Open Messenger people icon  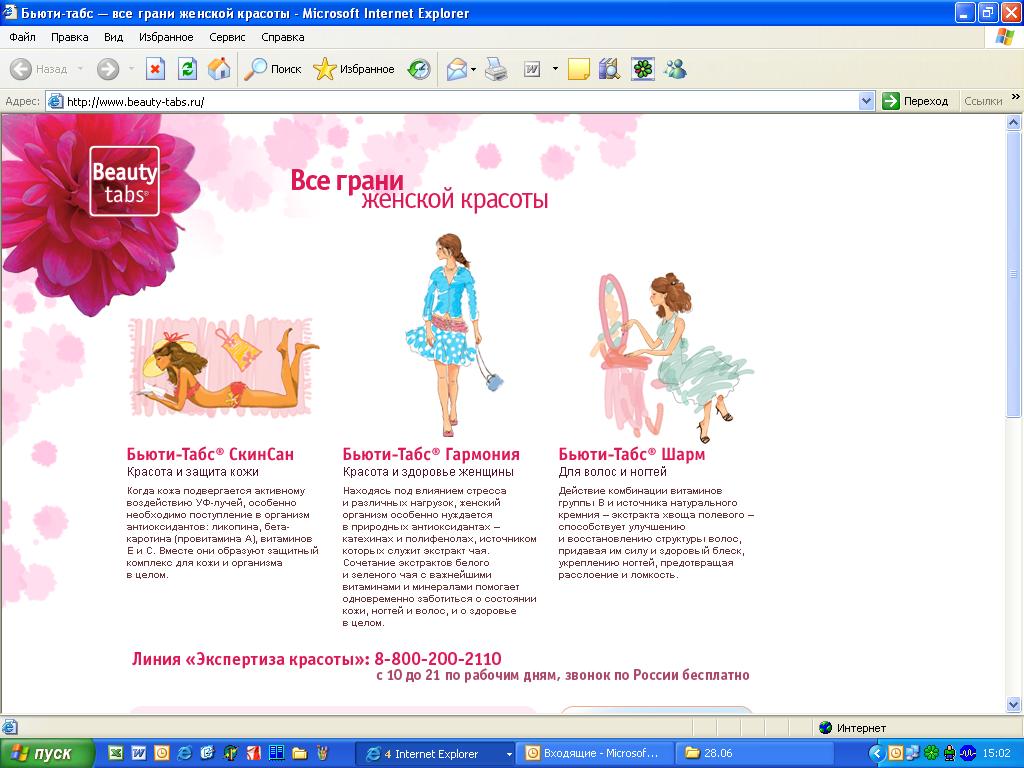[675, 69]
